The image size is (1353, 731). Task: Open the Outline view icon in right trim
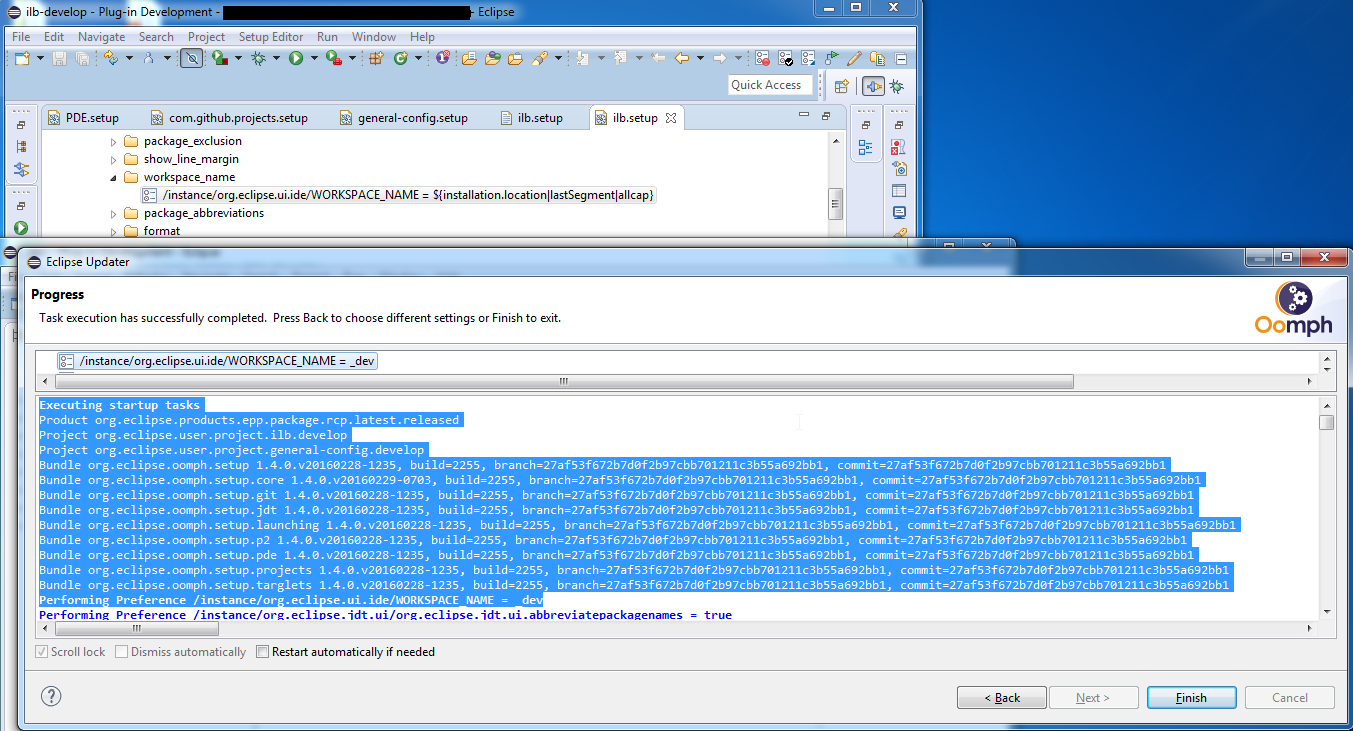(x=866, y=148)
